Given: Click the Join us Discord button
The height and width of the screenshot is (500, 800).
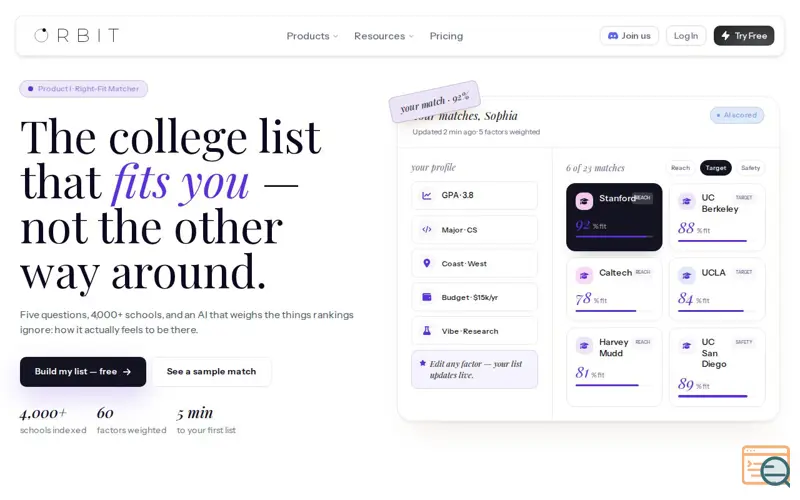Looking at the screenshot, I should [629, 36].
